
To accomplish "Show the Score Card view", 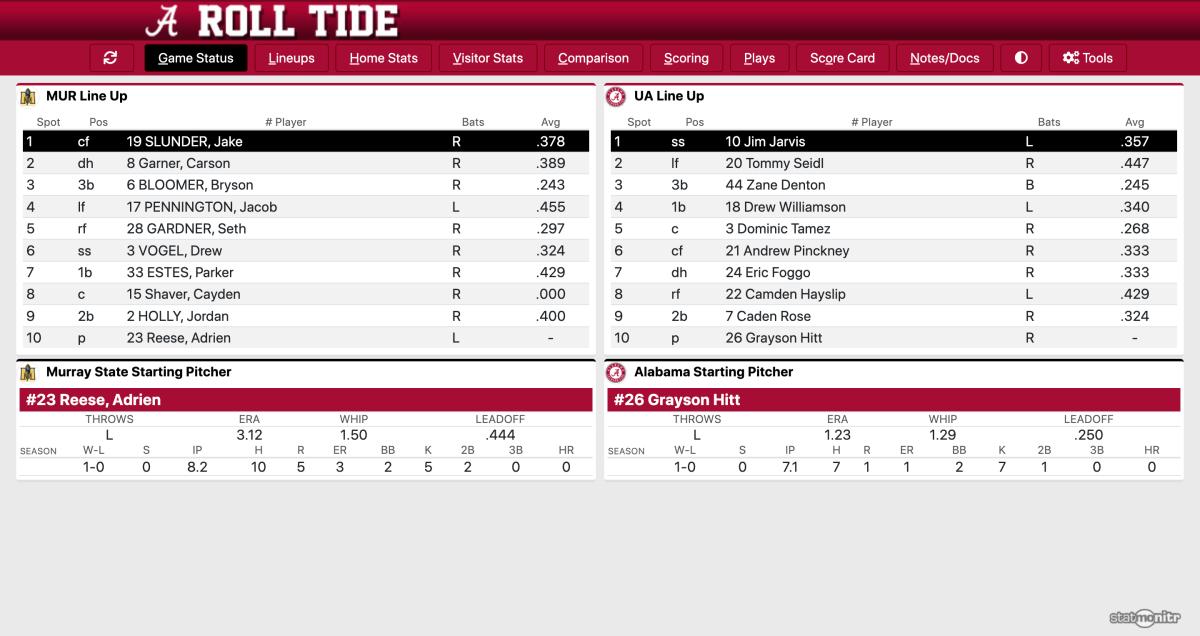I will 842,58.
